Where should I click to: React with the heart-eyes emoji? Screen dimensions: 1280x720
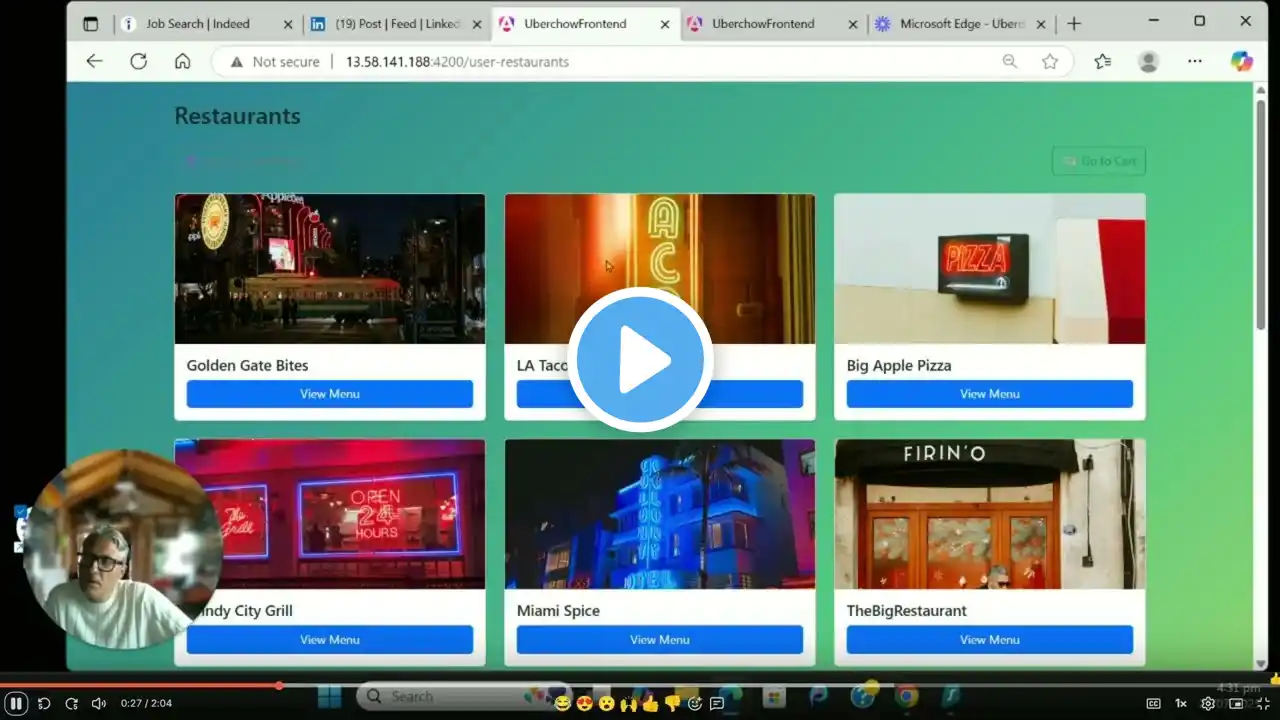pos(585,703)
